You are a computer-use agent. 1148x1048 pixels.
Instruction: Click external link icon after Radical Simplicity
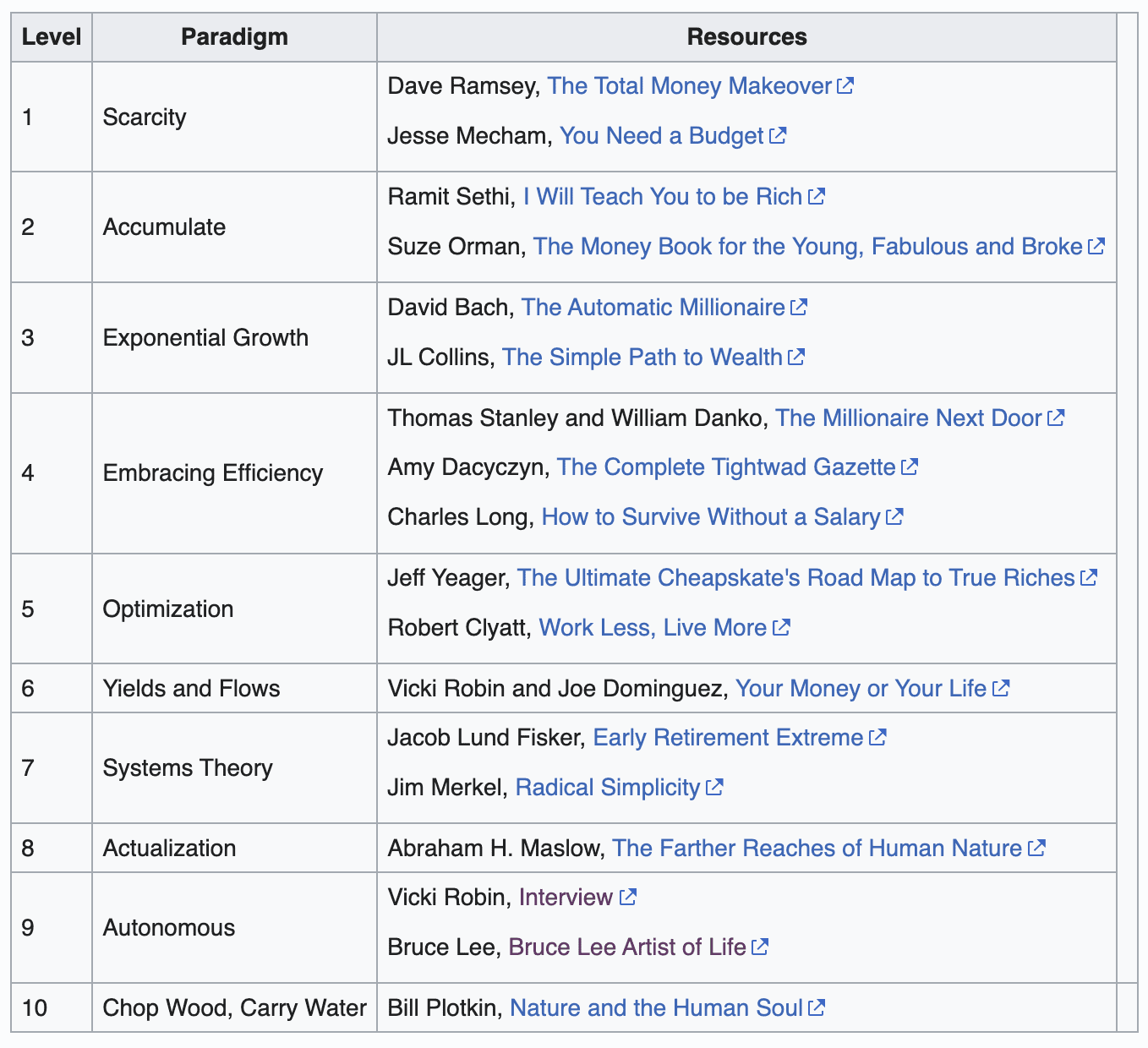click(714, 787)
